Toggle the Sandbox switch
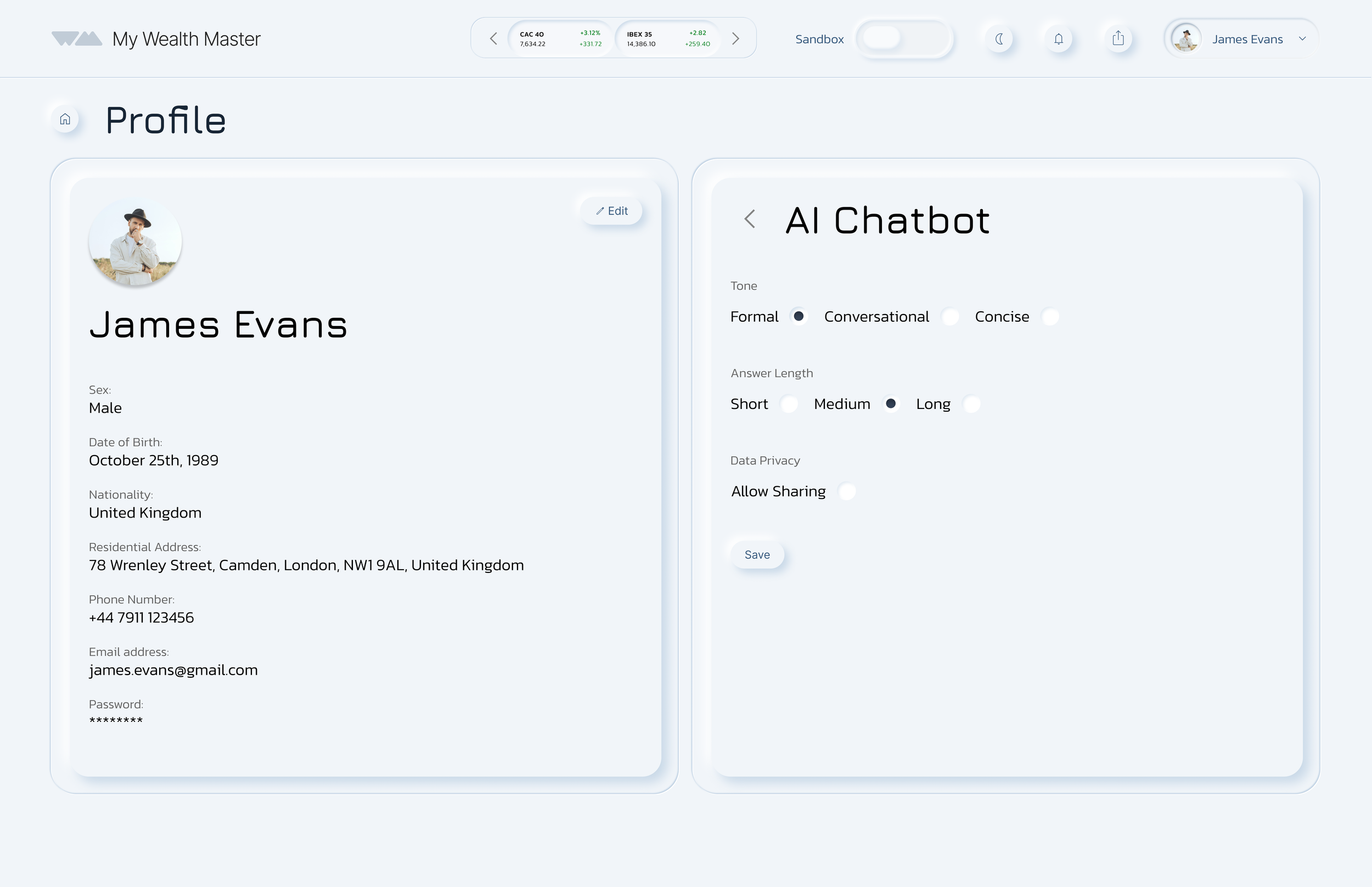This screenshot has width=1372, height=887. tap(903, 38)
